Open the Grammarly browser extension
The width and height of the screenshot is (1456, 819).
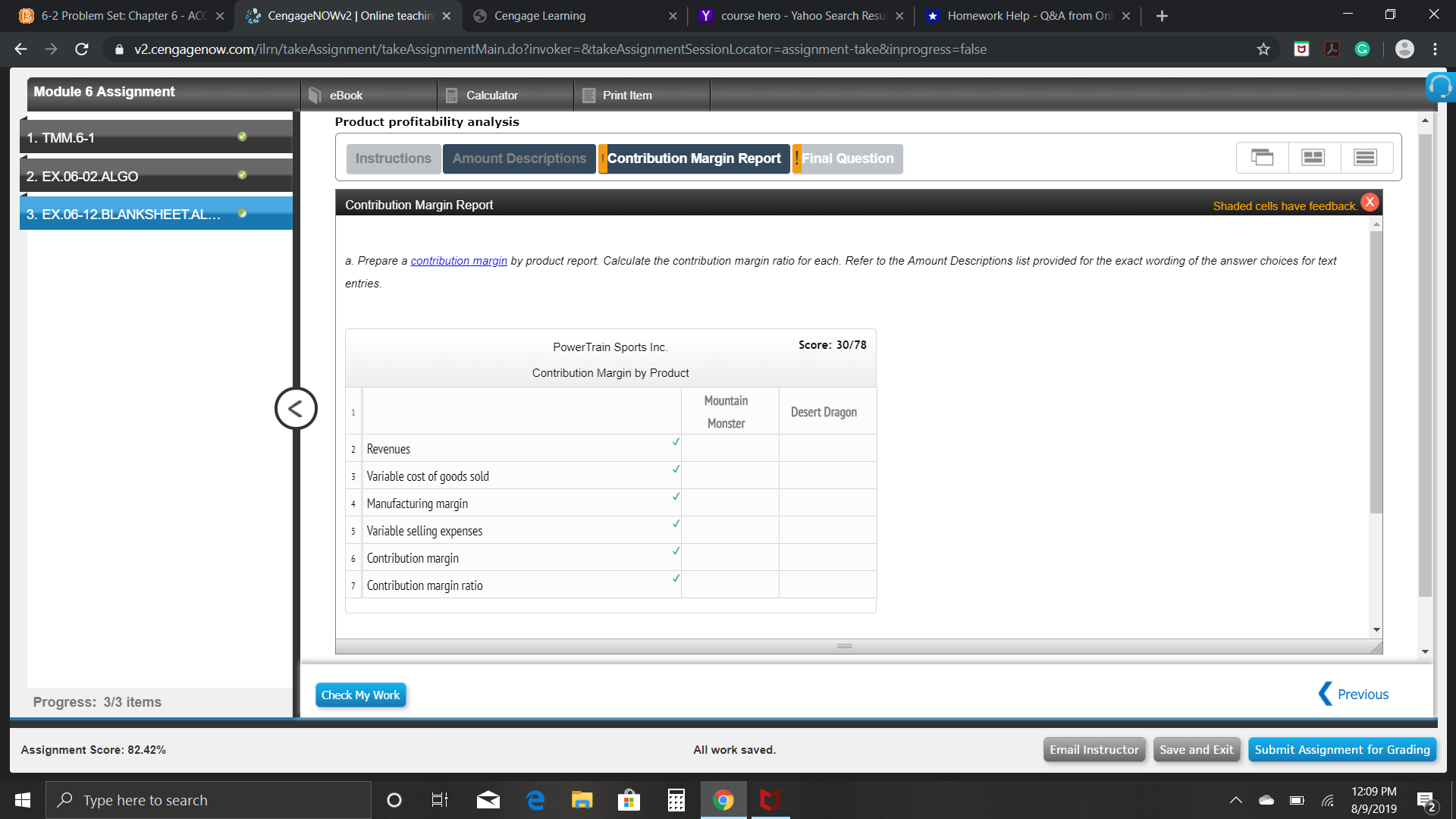coord(1362,49)
